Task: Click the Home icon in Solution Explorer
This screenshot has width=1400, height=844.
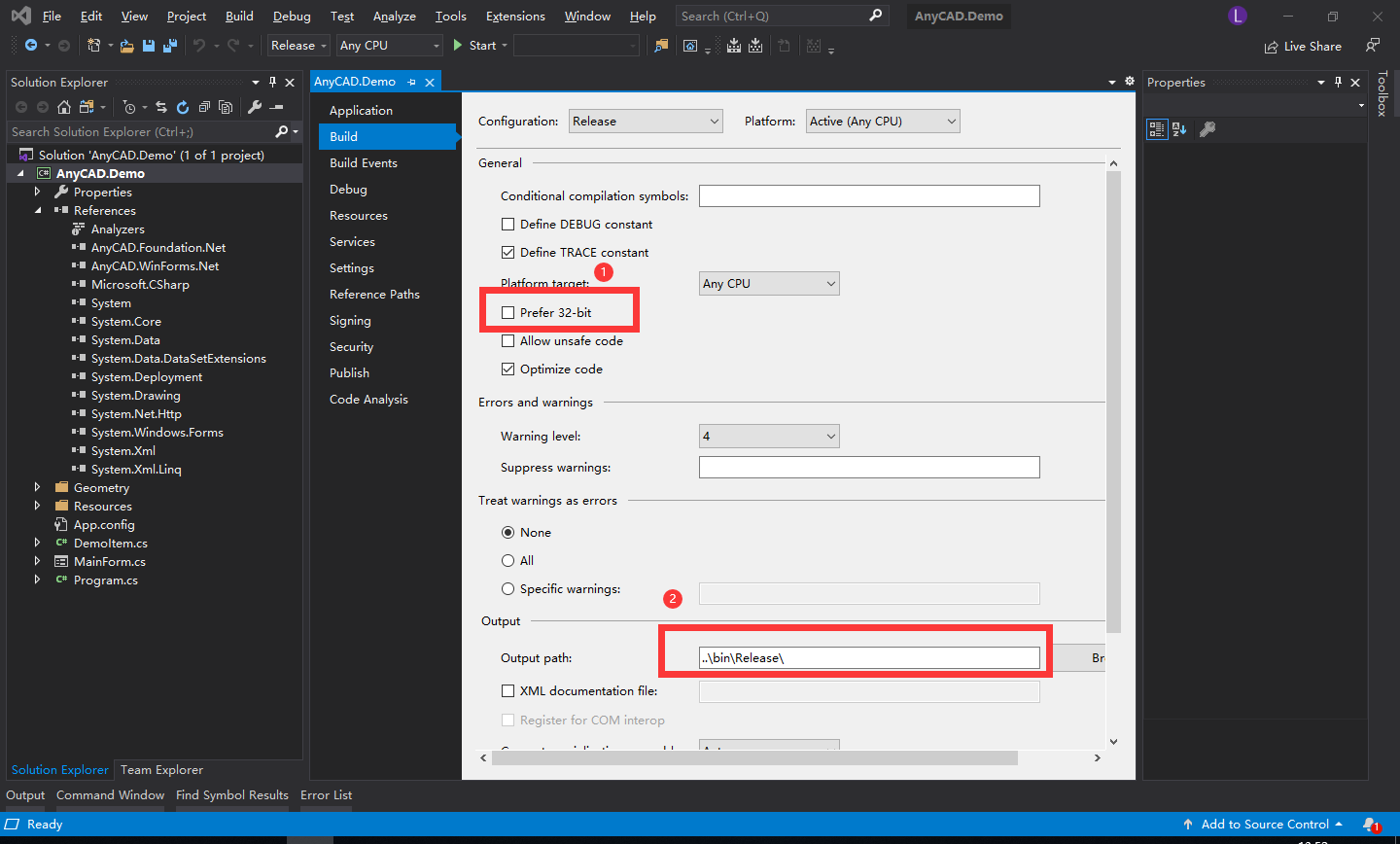Action: tap(64, 107)
